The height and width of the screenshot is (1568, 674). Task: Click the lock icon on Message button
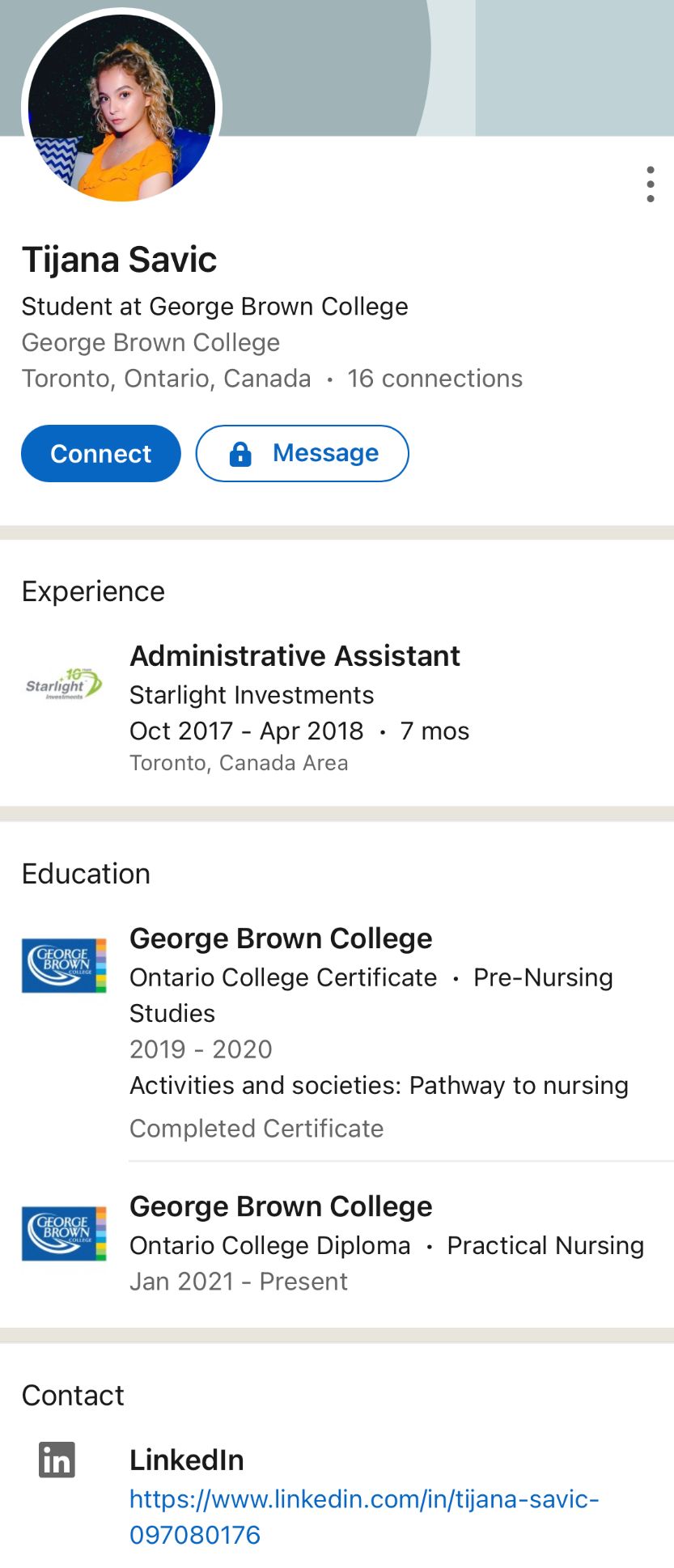pyautogui.click(x=240, y=454)
